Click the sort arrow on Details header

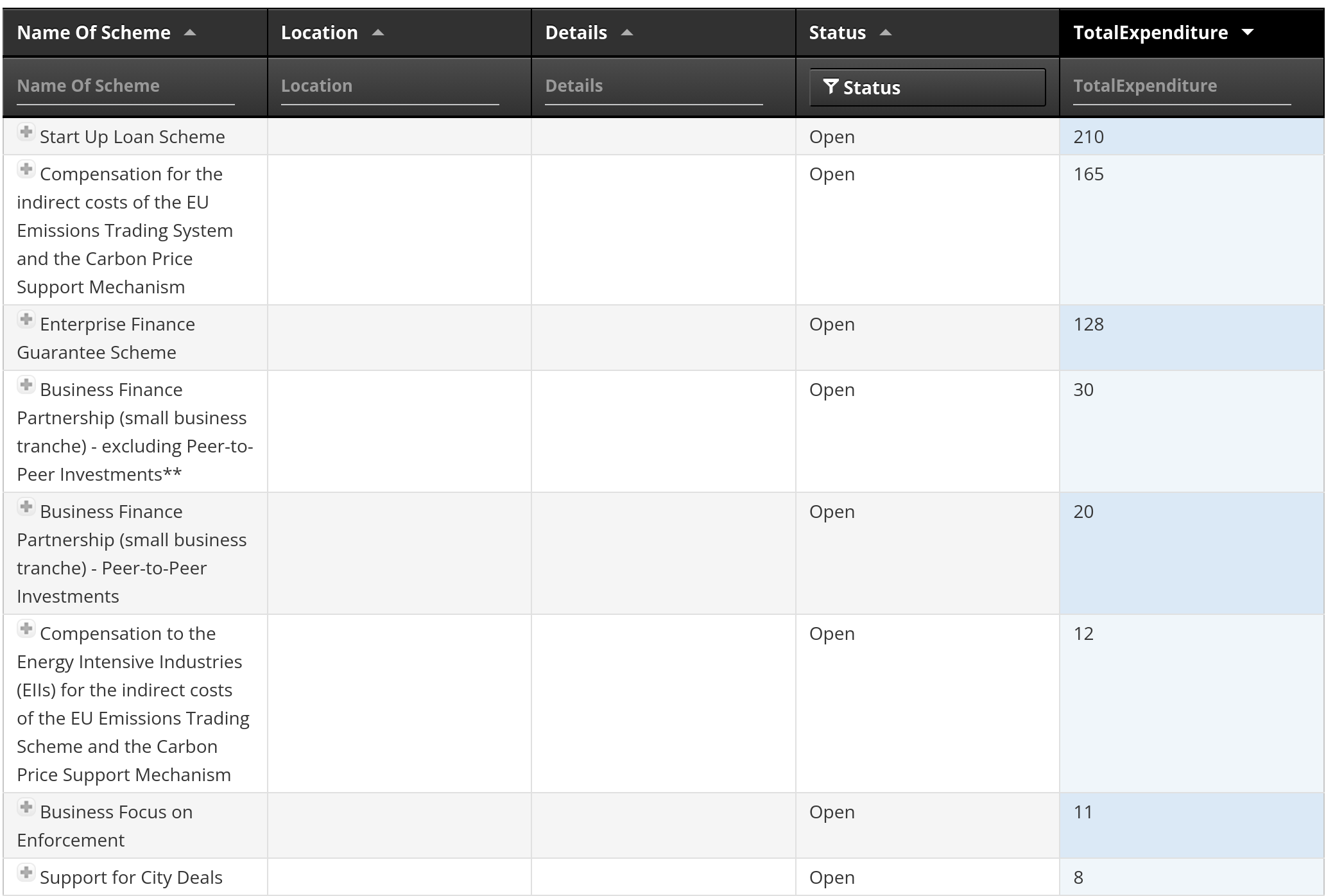627,31
